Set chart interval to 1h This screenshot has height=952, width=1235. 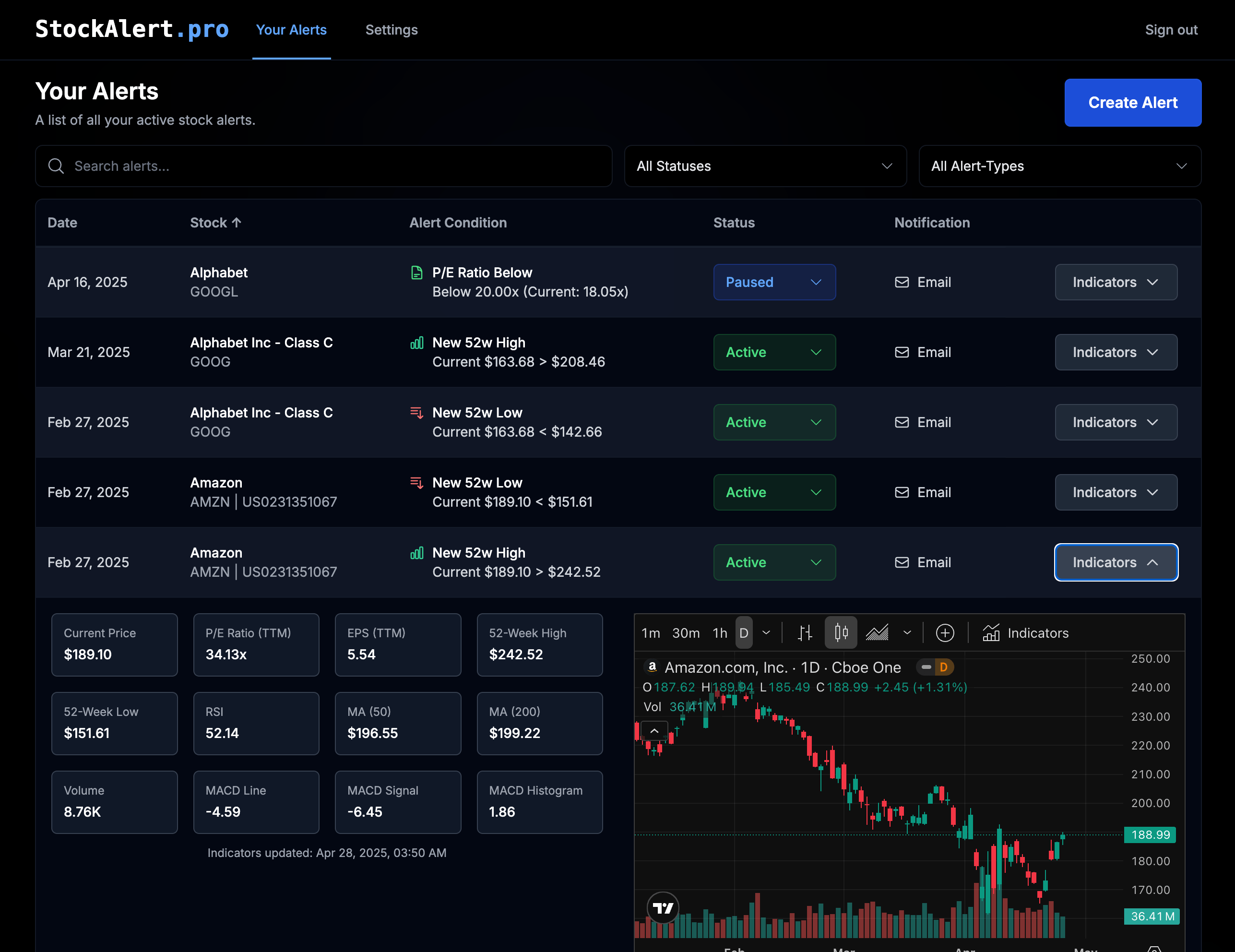pos(720,632)
